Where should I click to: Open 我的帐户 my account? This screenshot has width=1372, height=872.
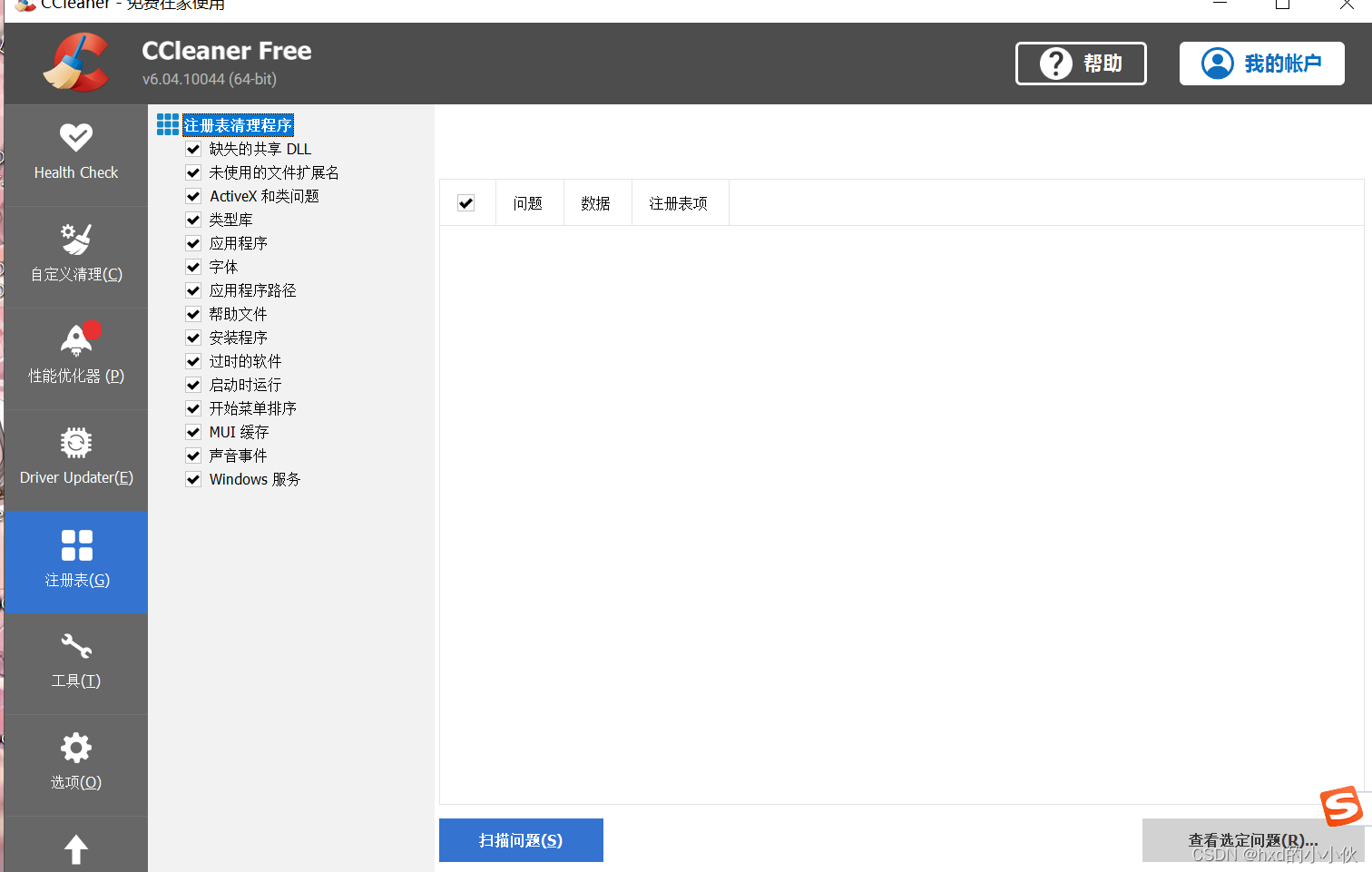1261,64
